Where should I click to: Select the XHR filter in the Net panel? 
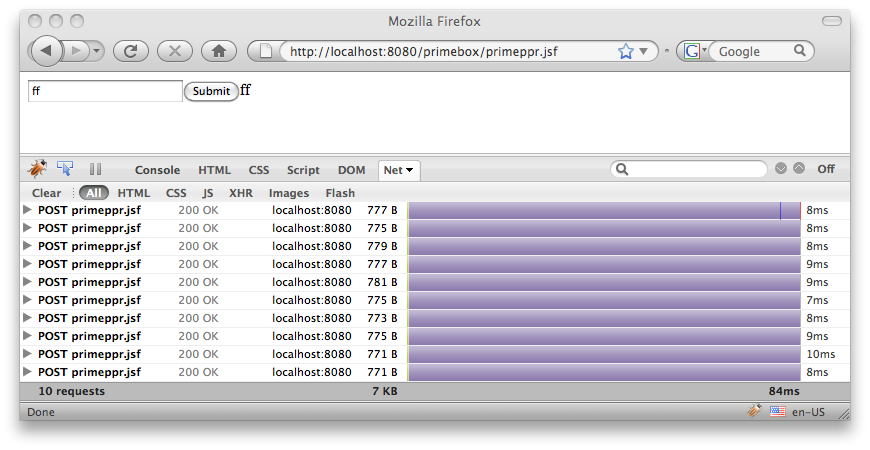tap(240, 193)
